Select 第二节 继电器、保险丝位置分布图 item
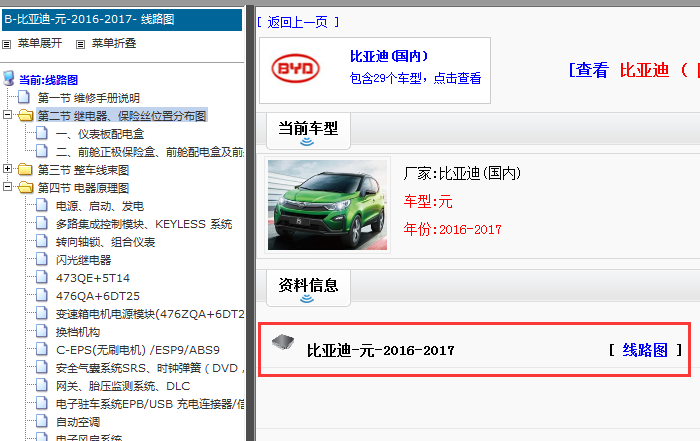 122,116
